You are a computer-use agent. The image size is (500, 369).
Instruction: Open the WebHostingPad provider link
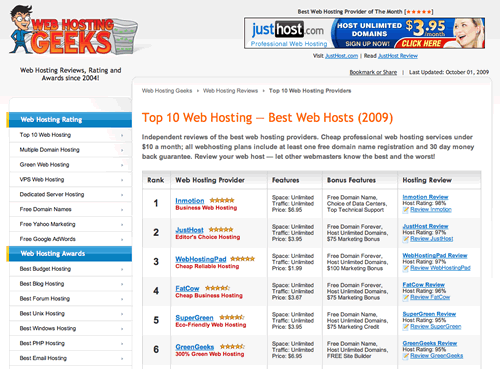[x=201, y=259]
